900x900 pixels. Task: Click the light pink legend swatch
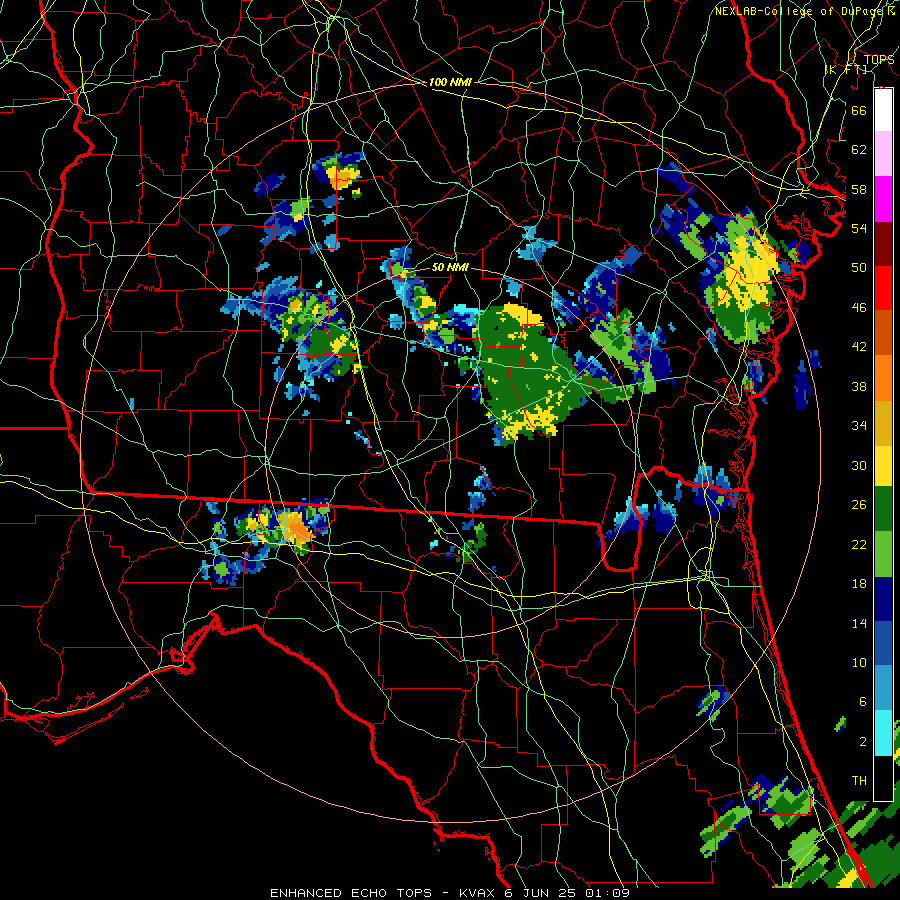(x=883, y=154)
